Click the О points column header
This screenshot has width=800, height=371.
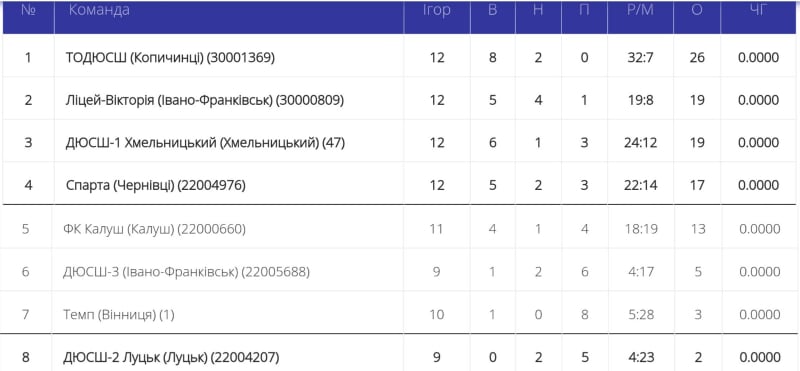pos(697,10)
